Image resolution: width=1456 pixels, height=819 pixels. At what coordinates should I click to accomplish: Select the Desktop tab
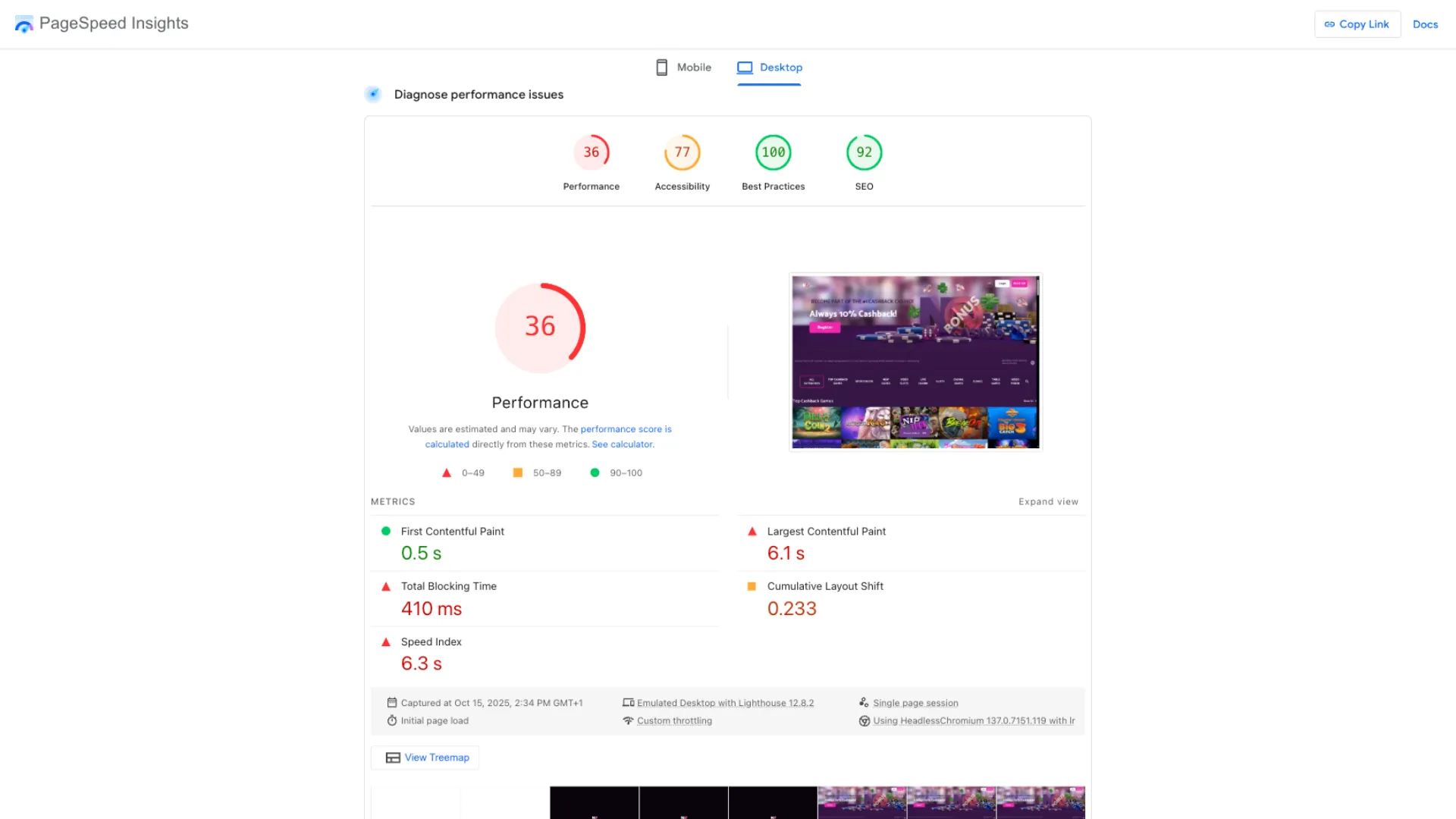[x=769, y=67]
